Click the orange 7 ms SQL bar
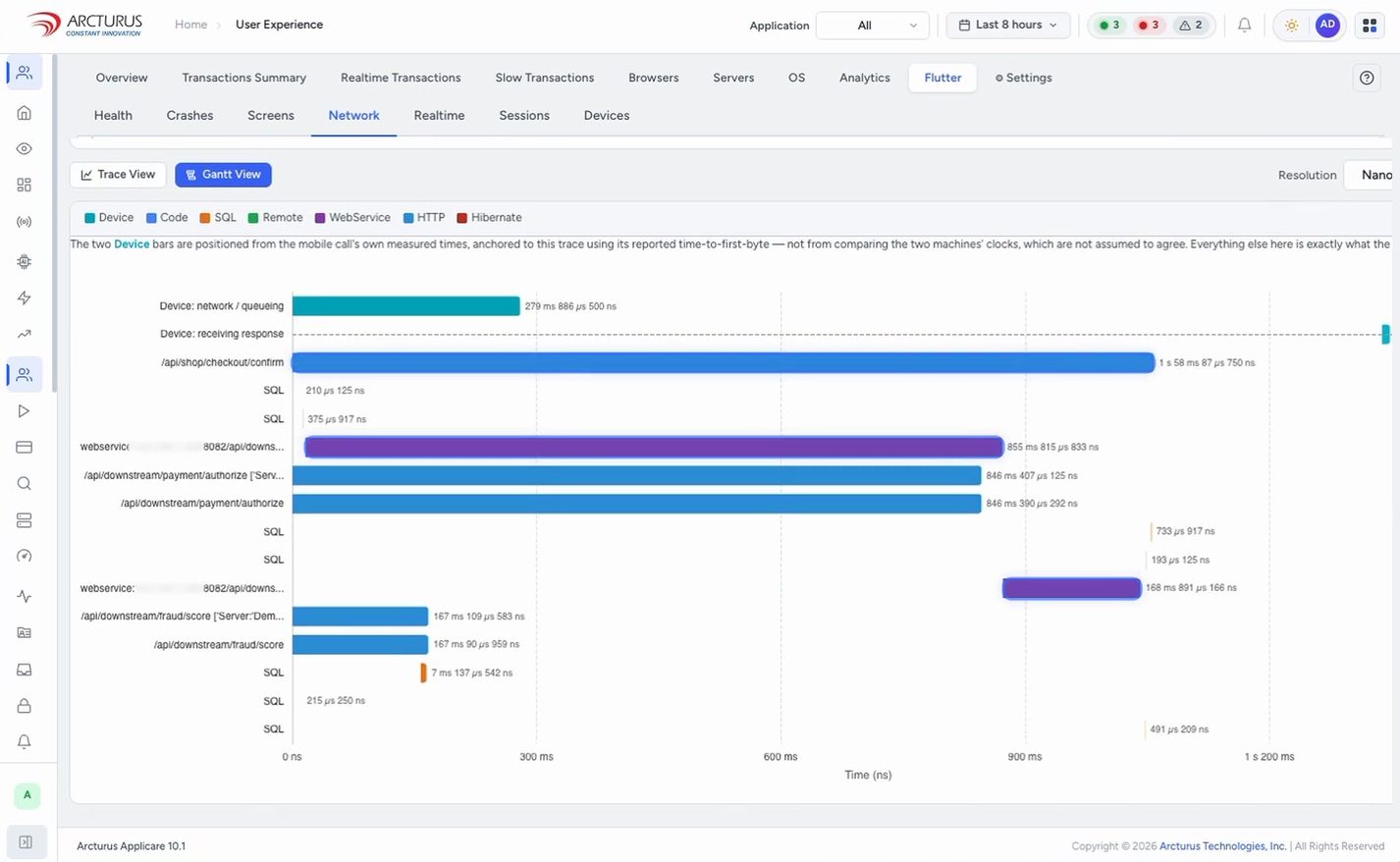 [x=423, y=673]
